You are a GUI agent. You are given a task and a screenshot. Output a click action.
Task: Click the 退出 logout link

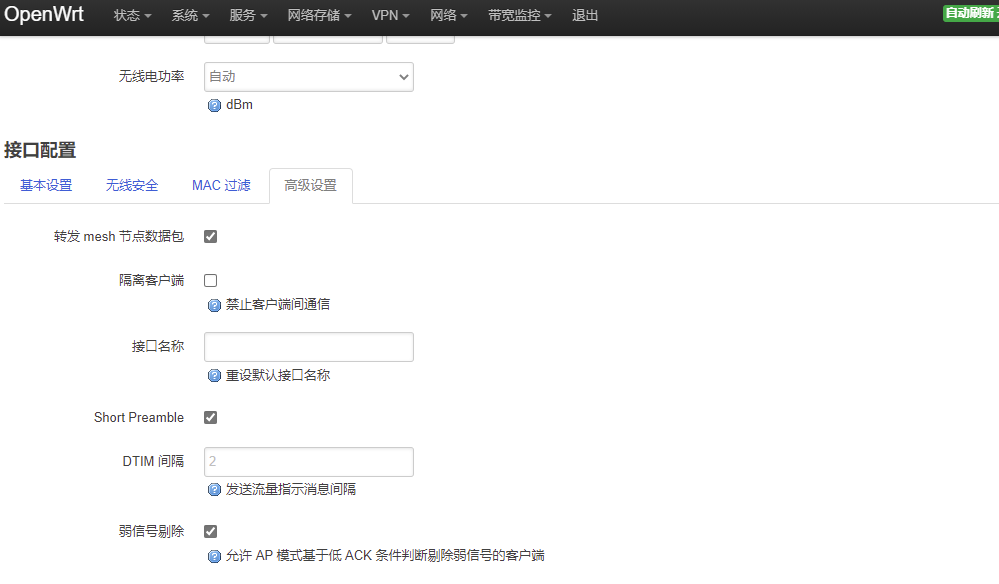[585, 15]
